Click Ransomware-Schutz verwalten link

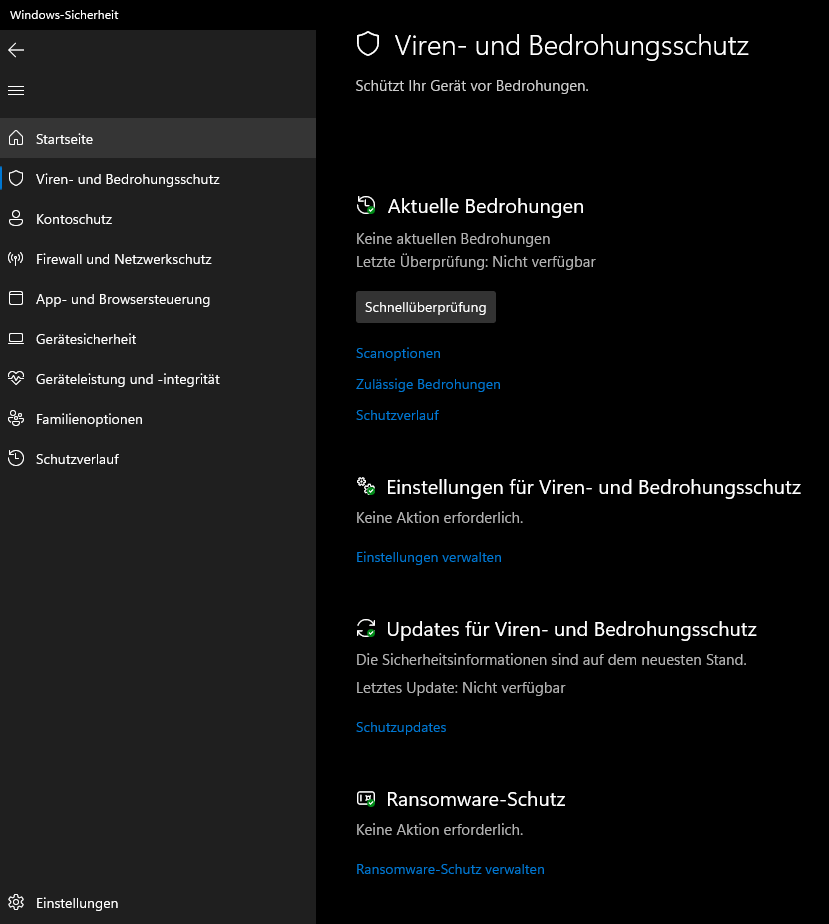click(x=450, y=869)
